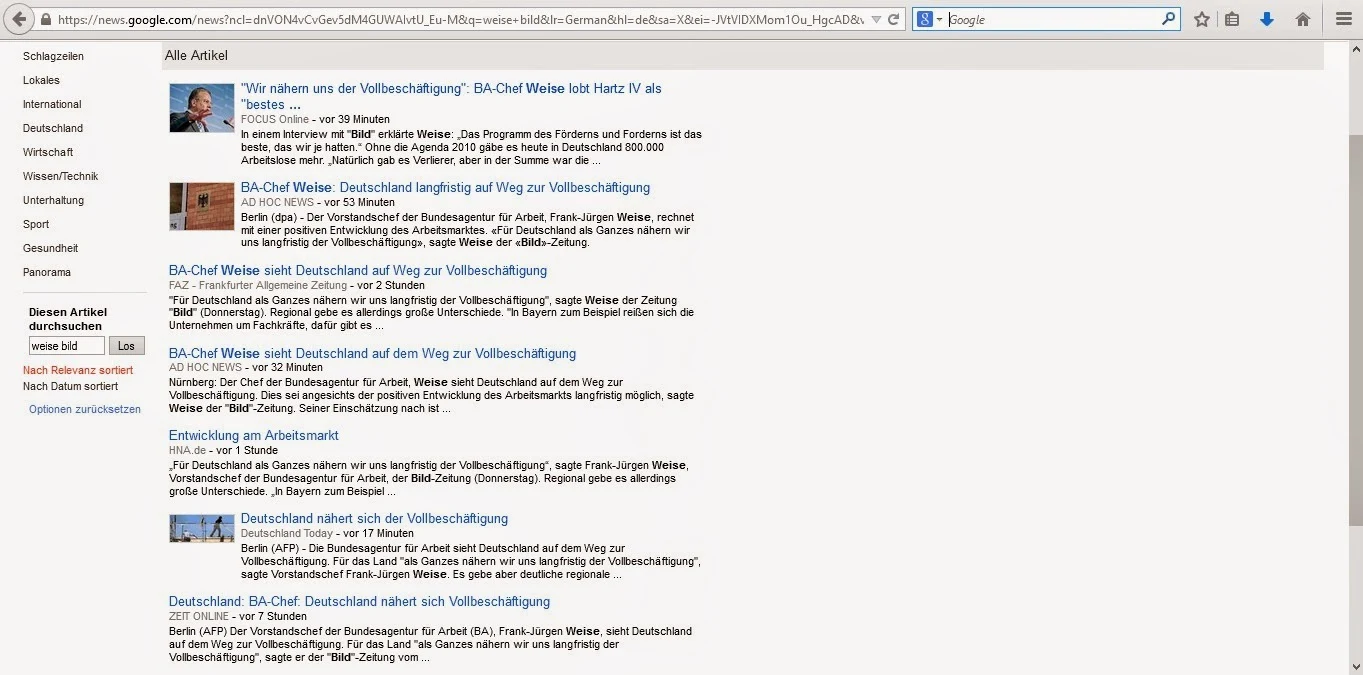Click the Los button
This screenshot has height=675, width=1363.
pyautogui.click(x=127, y=346)
